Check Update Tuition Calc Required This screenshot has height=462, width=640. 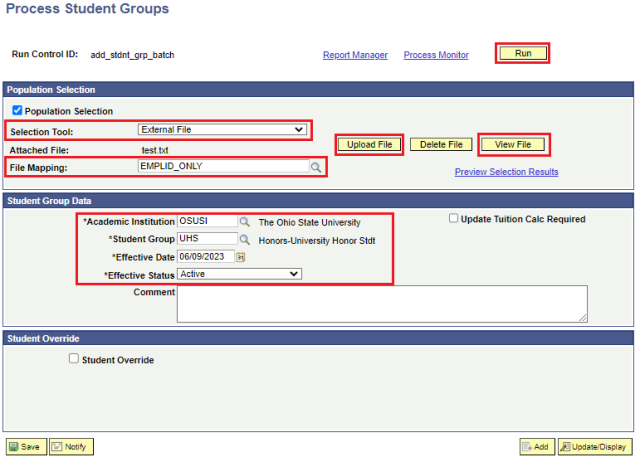pyautogui.click(x=453, y=218)
